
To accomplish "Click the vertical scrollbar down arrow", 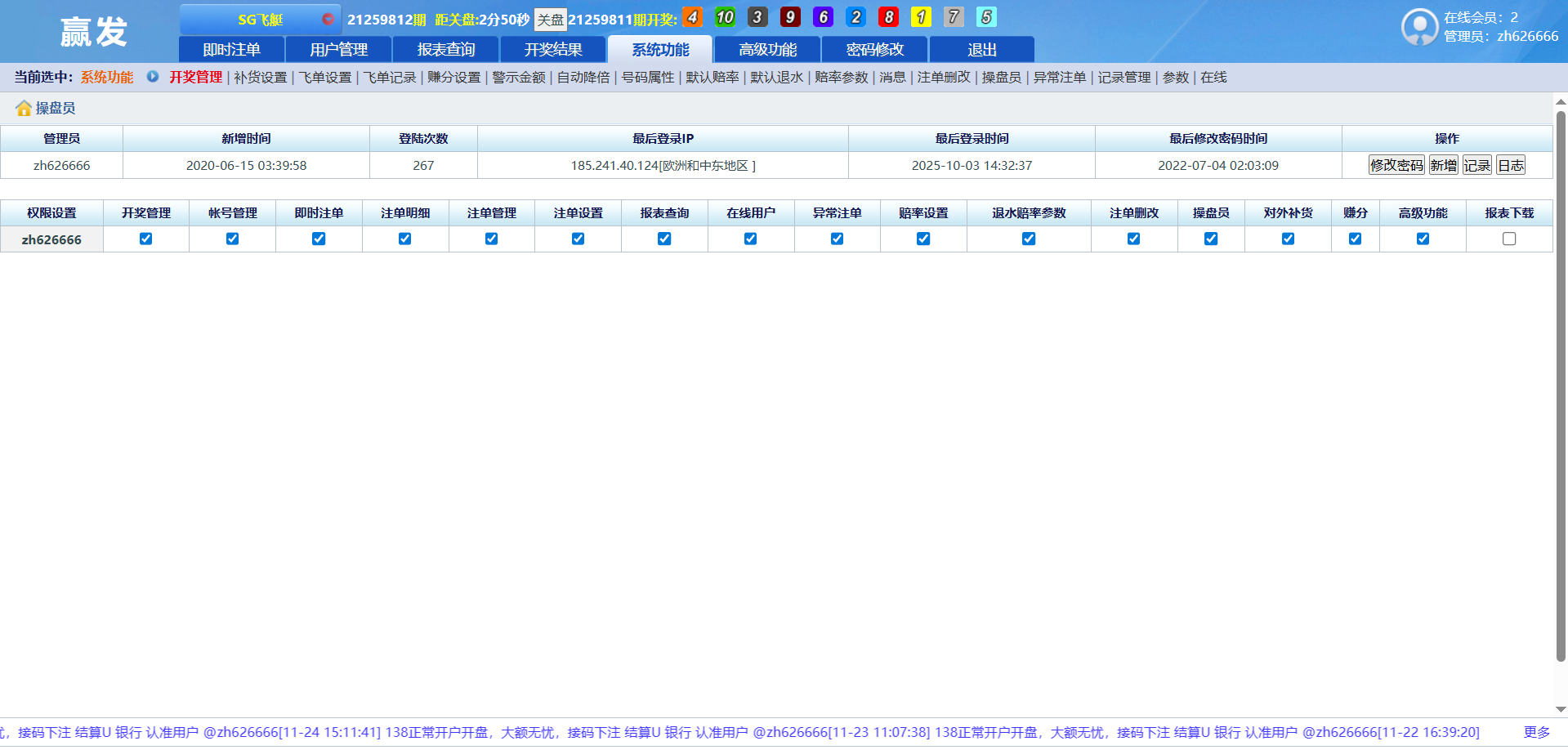I will (1561, 709).
